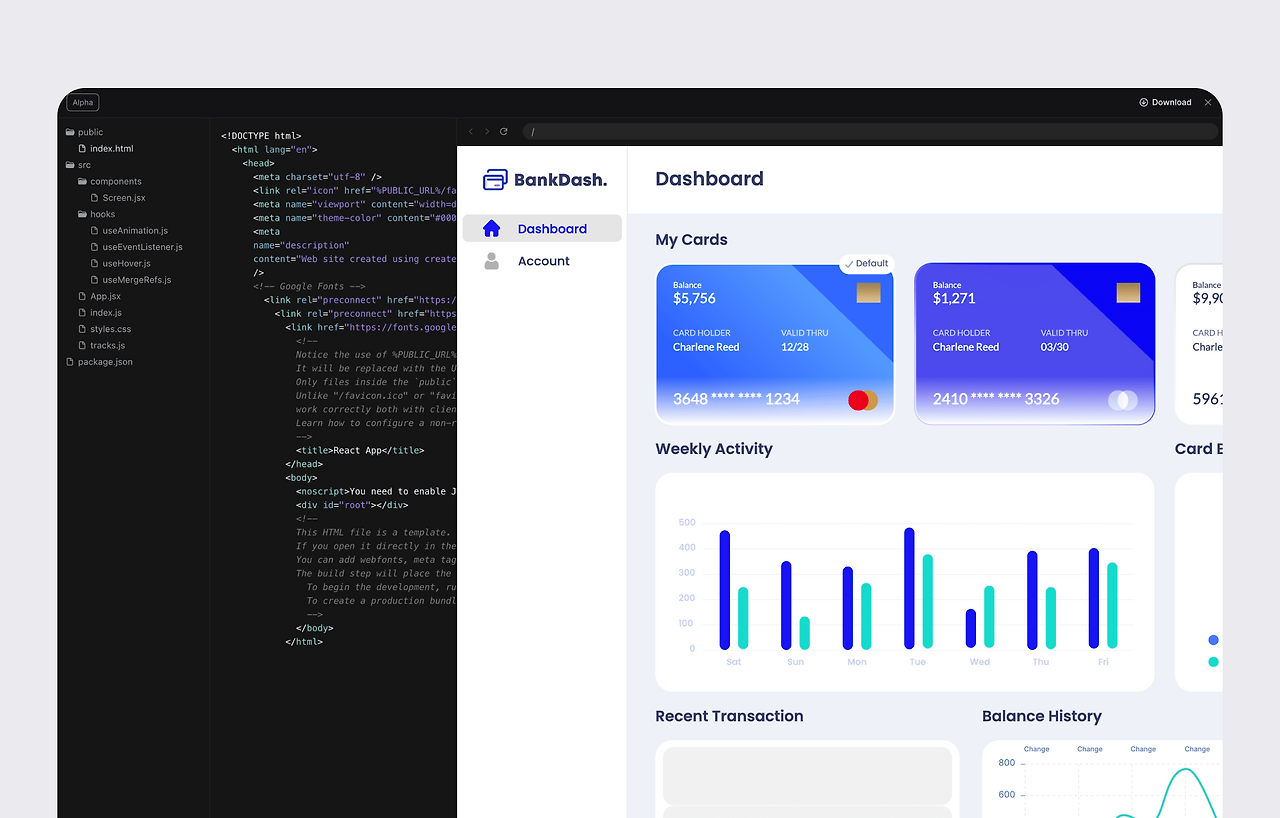Click the gold chip on the $5,756 card
The height and width of the screenshot is (818, 1280).
[868, 293]
